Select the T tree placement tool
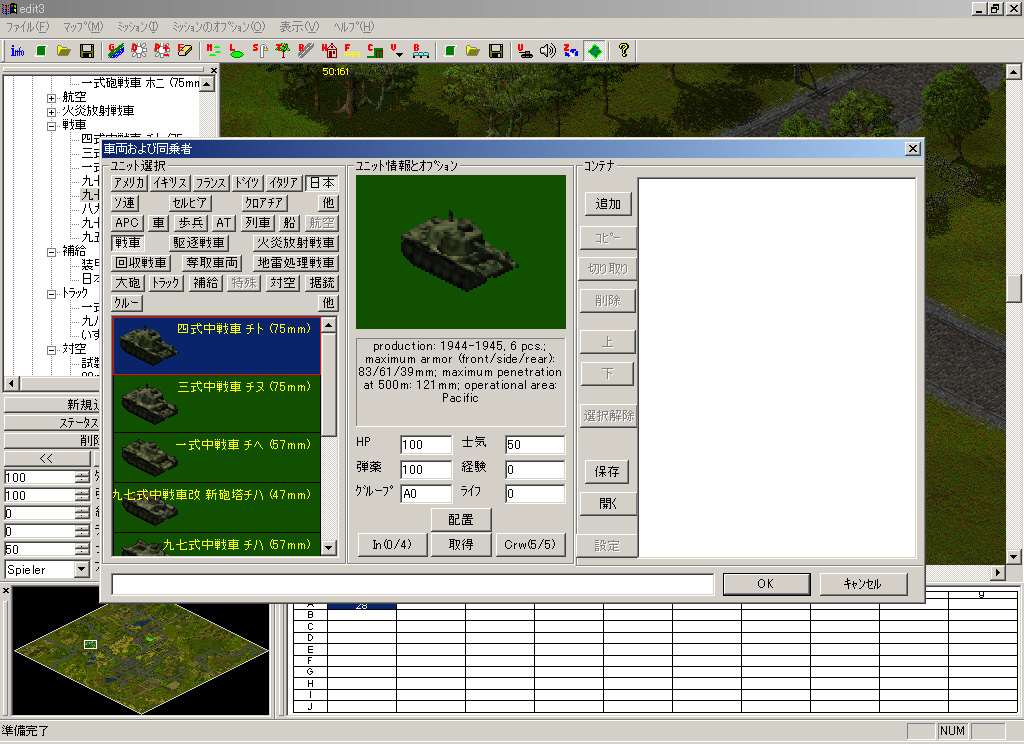The width and height of the screenshot is (1024, 744). (282, 51)
